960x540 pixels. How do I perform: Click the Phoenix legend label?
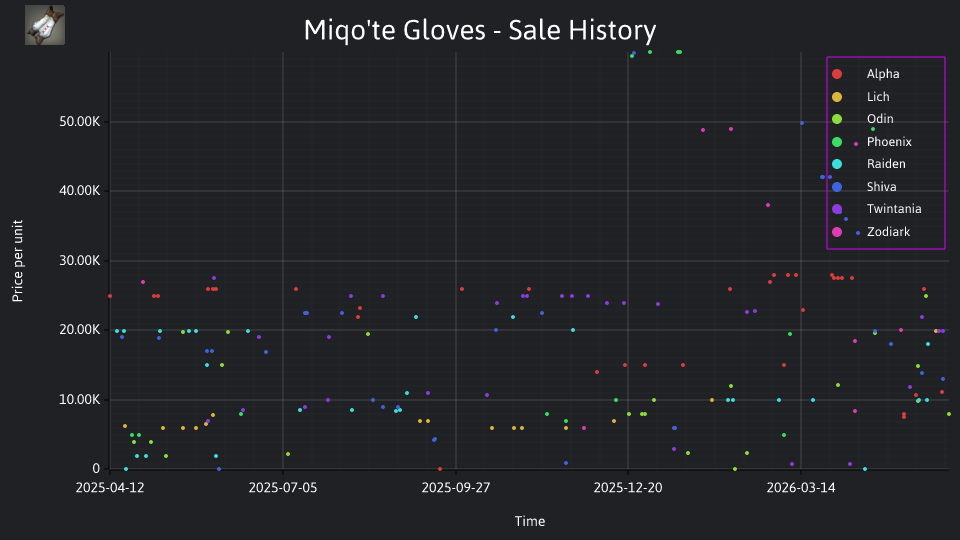coord(889,142)
